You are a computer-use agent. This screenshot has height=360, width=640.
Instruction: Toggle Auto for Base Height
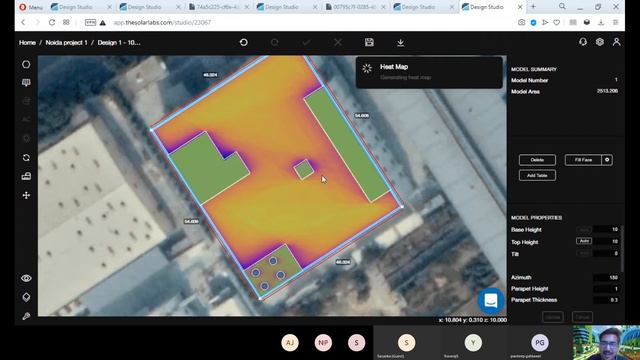point(584,230)
